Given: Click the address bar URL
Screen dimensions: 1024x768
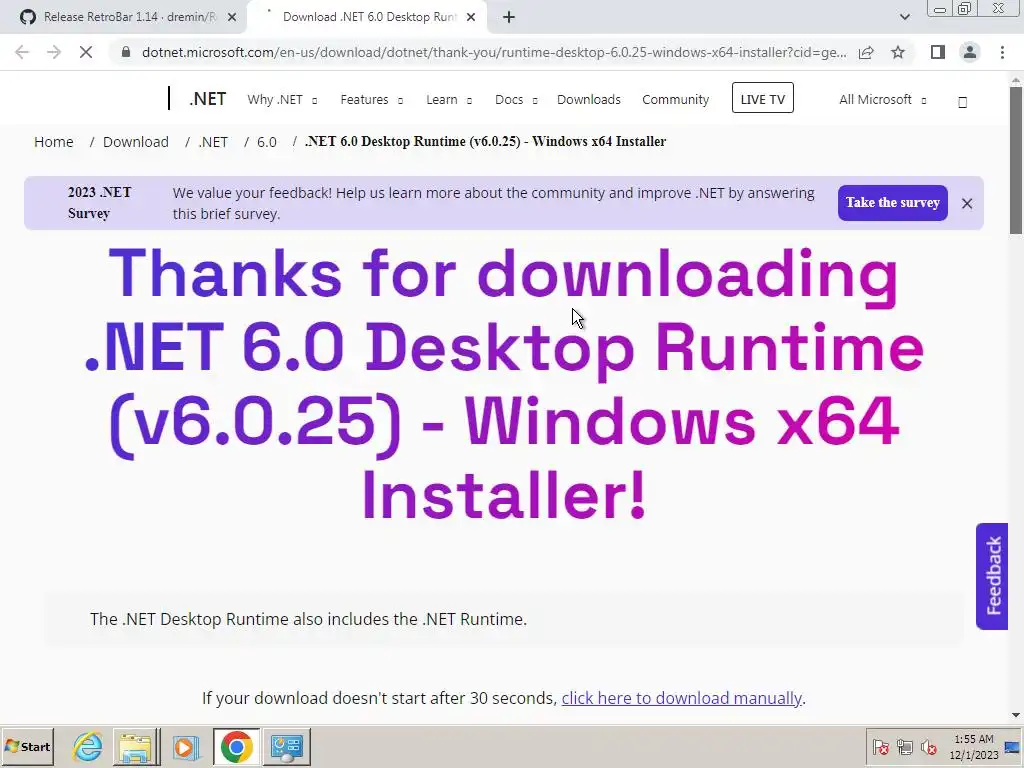Looking at the screenshot, I should coord(494,52).
